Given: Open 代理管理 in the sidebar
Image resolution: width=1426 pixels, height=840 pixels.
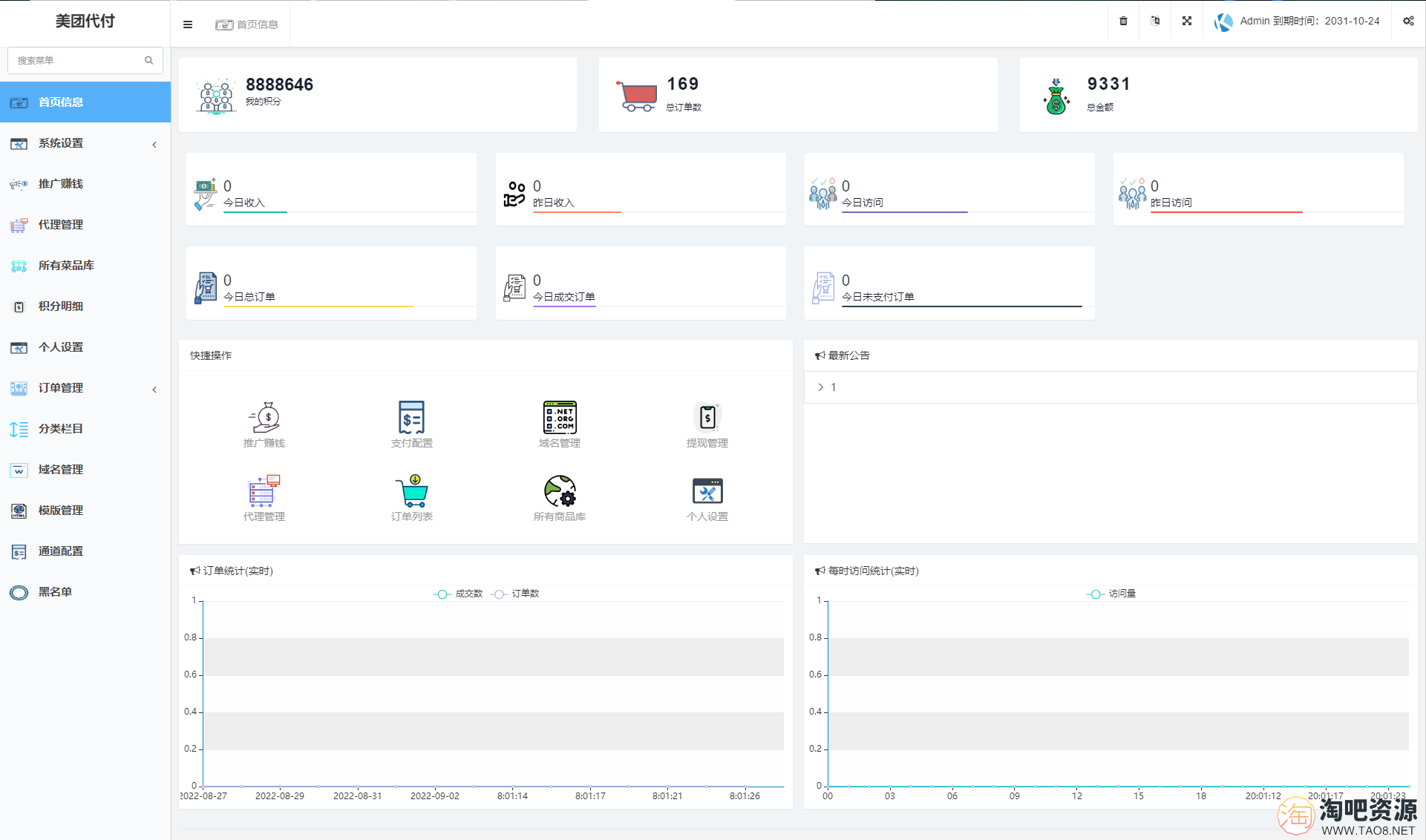Looking at the screenshot, I should pyautogui.click(x=85, y=225).
